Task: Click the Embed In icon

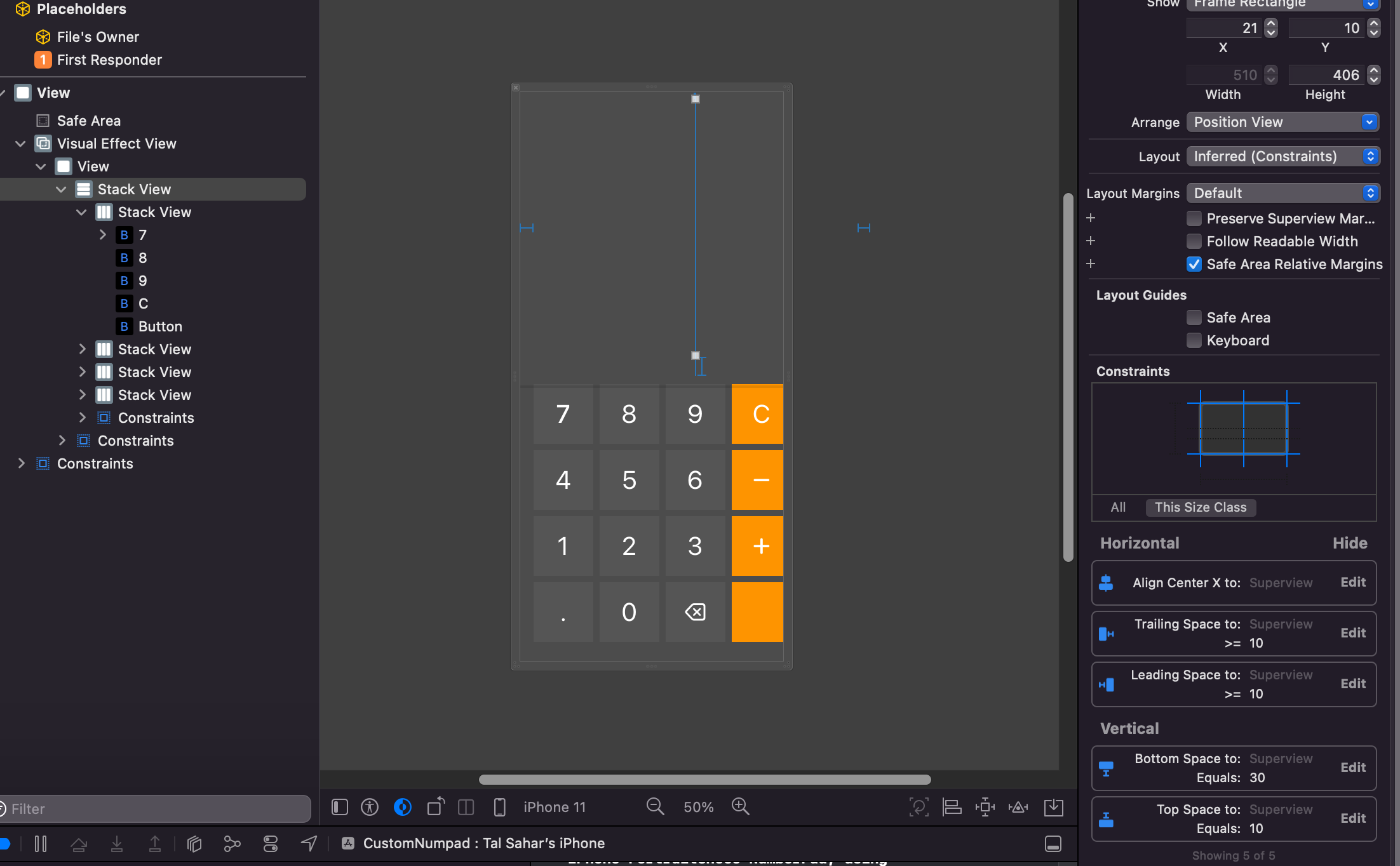Action: pos(1054,807)
